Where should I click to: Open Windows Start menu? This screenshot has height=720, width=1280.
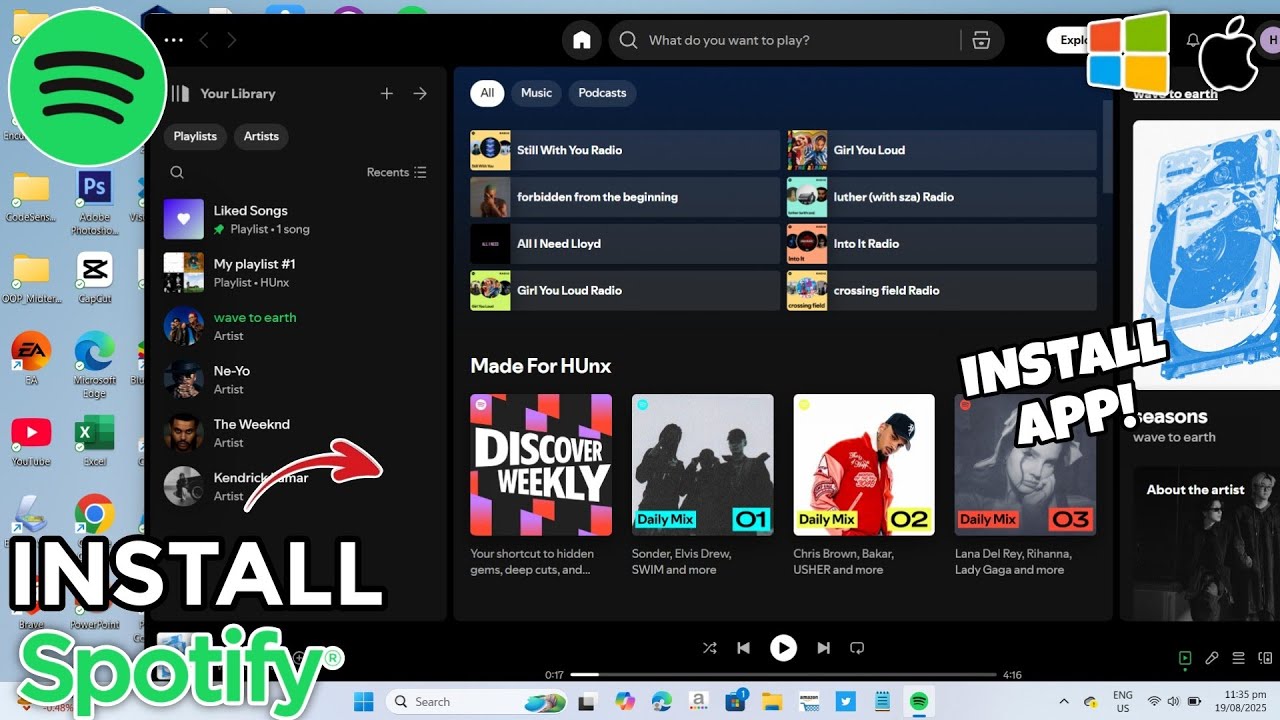tap(363, 701)
